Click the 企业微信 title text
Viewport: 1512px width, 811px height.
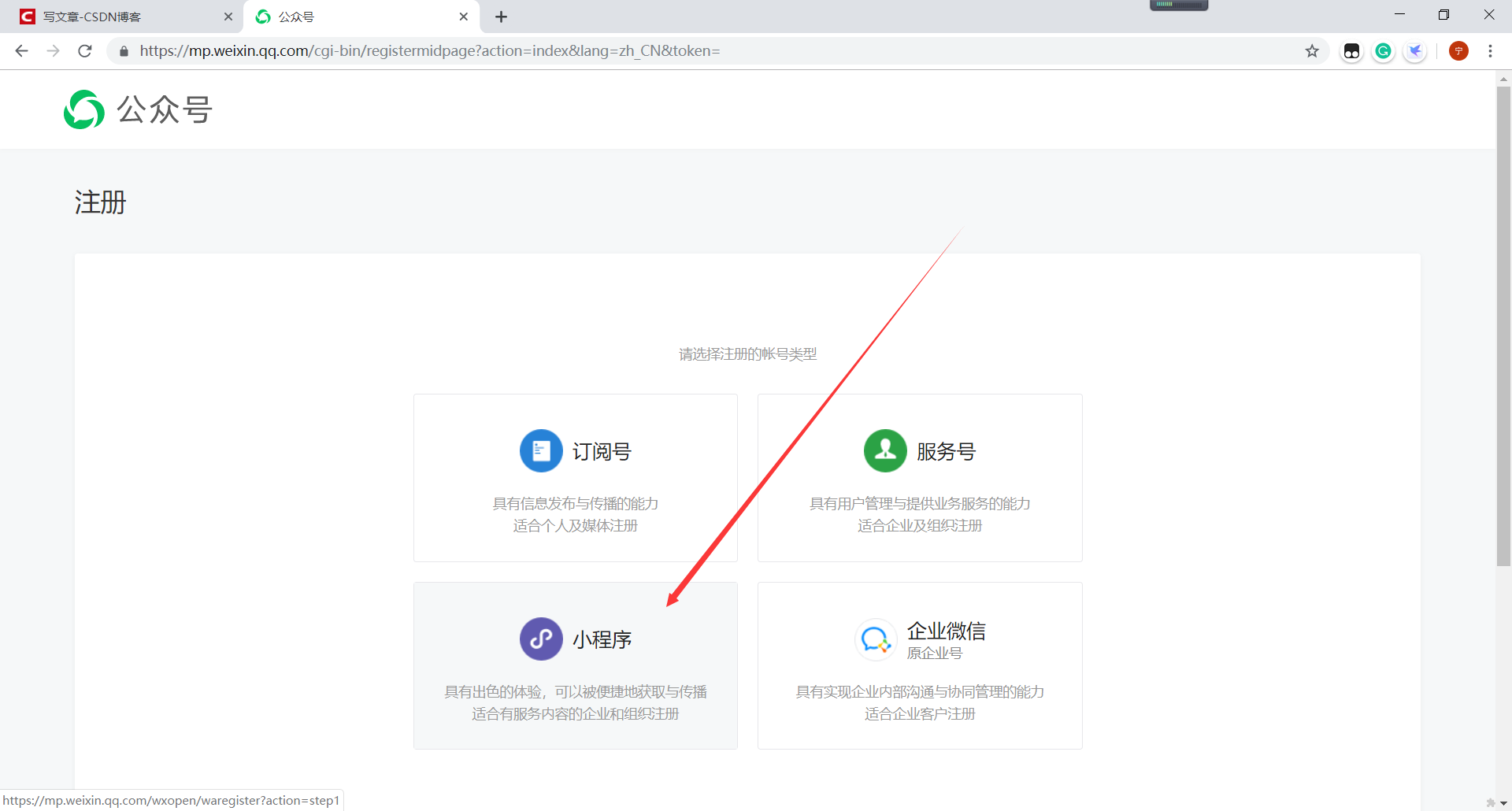(946, 631)
